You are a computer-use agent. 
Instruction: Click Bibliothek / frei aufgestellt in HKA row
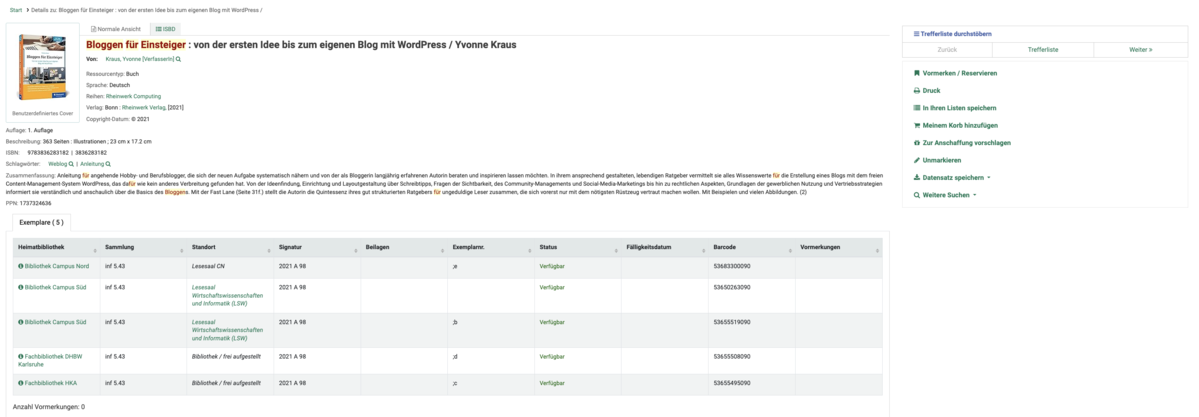click(x=226, y=383)
